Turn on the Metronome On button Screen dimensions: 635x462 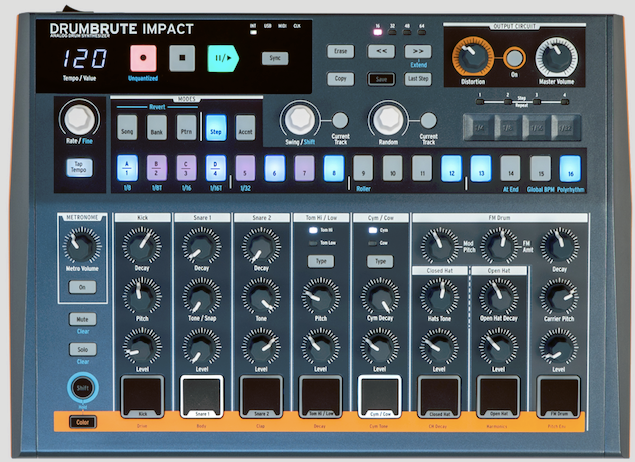pyautogui.click(x=82, y=287)
